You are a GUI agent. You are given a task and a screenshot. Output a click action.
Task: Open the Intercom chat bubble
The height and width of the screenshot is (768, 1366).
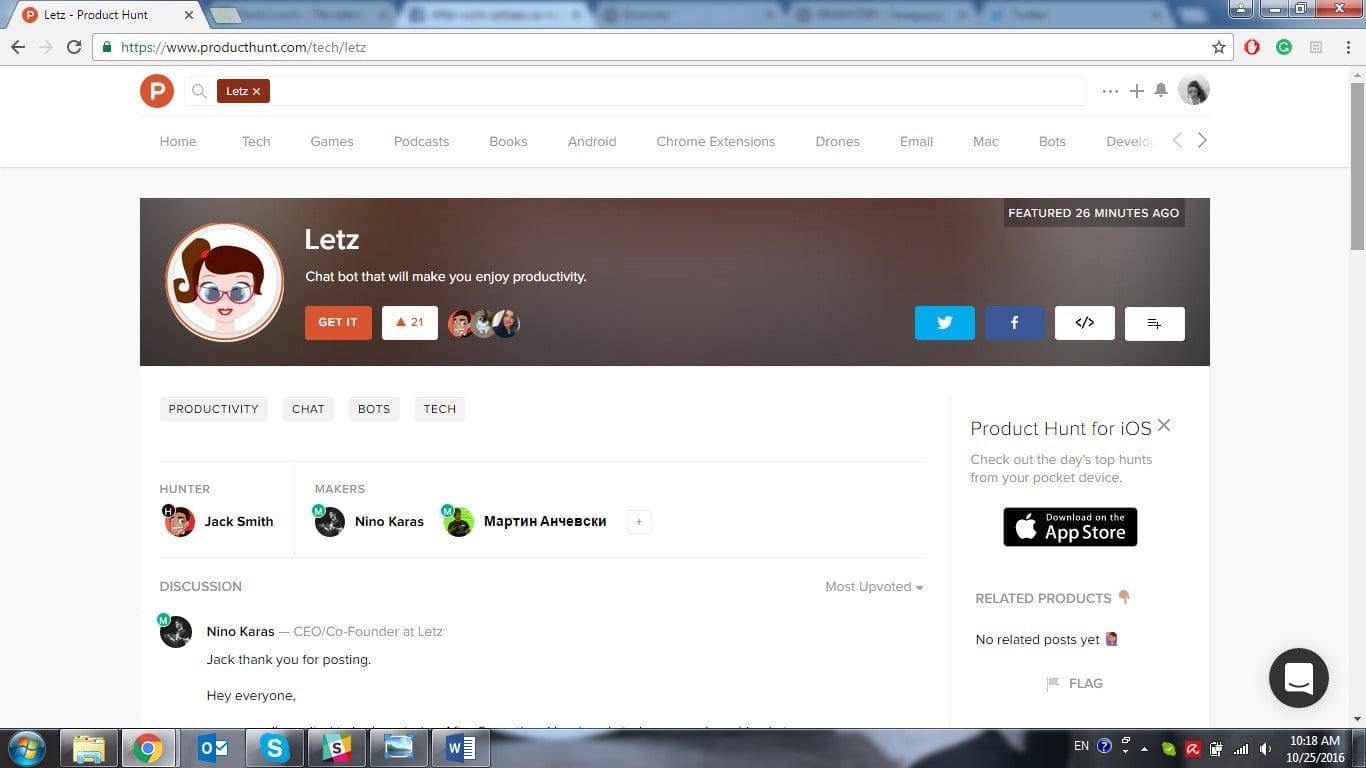(x=1298, y=677)
